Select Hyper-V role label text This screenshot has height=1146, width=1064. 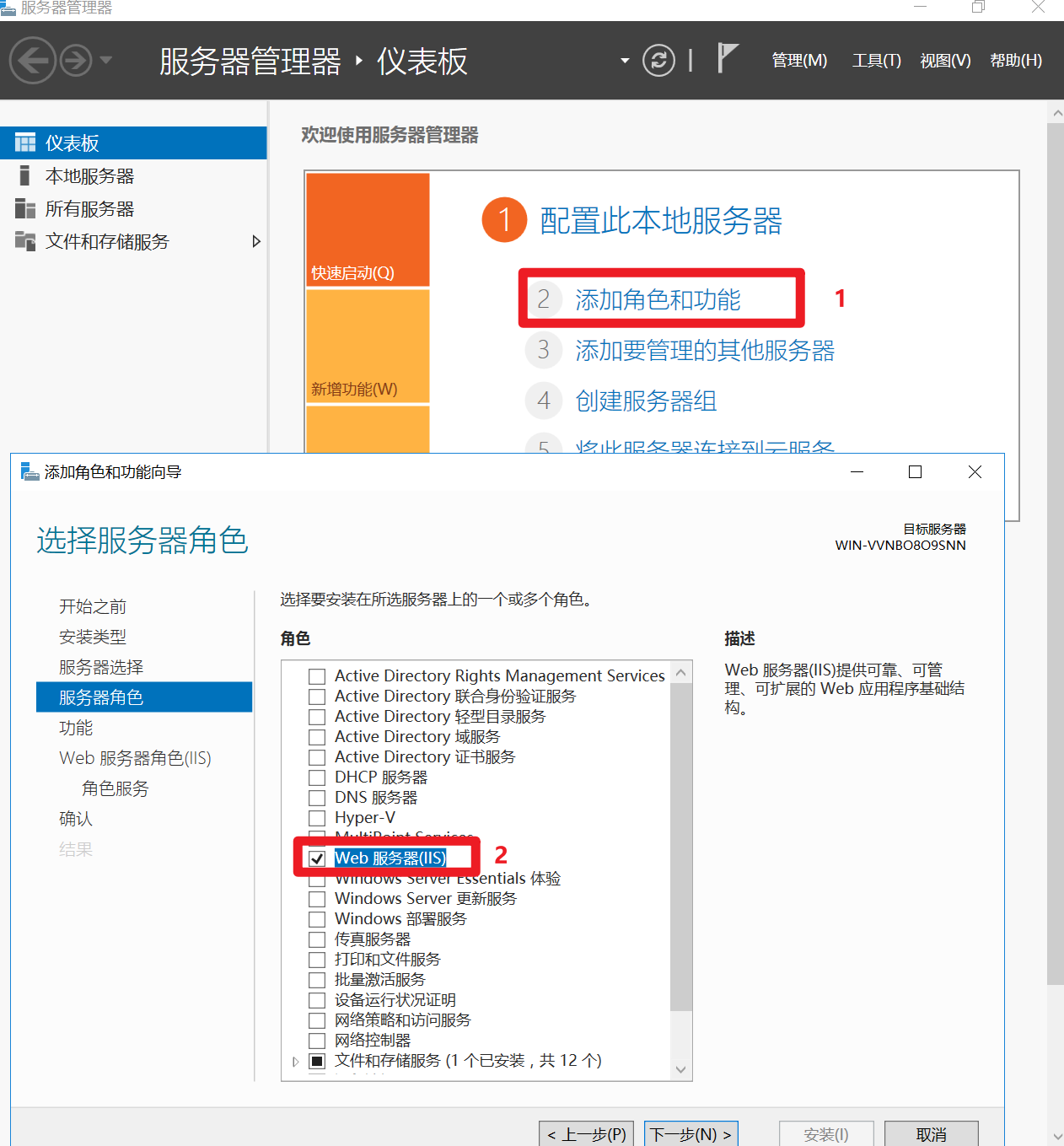click(x=365, y=817)
